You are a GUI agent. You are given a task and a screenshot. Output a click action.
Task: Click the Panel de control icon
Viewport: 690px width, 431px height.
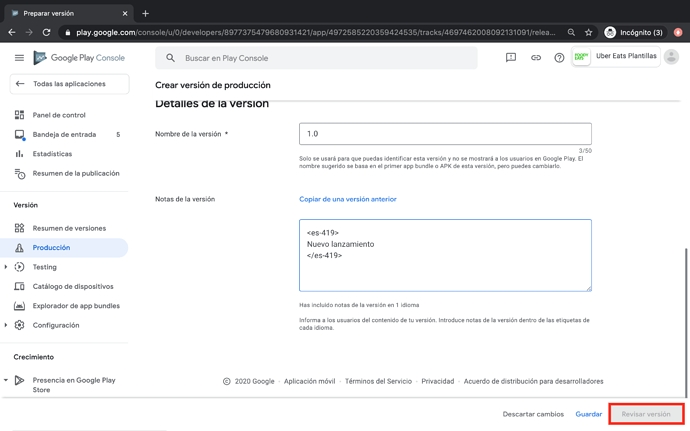click(19, 115)
